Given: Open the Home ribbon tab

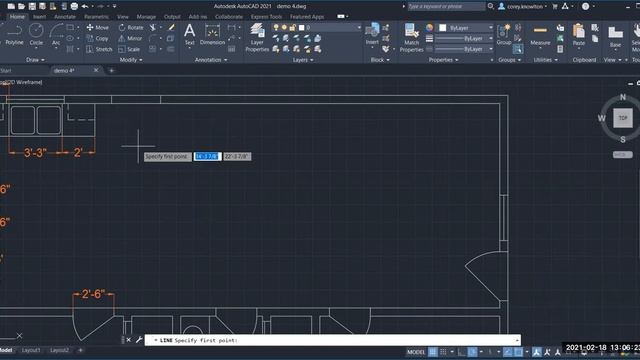Looking at the screenshot, I should (17, 17).
